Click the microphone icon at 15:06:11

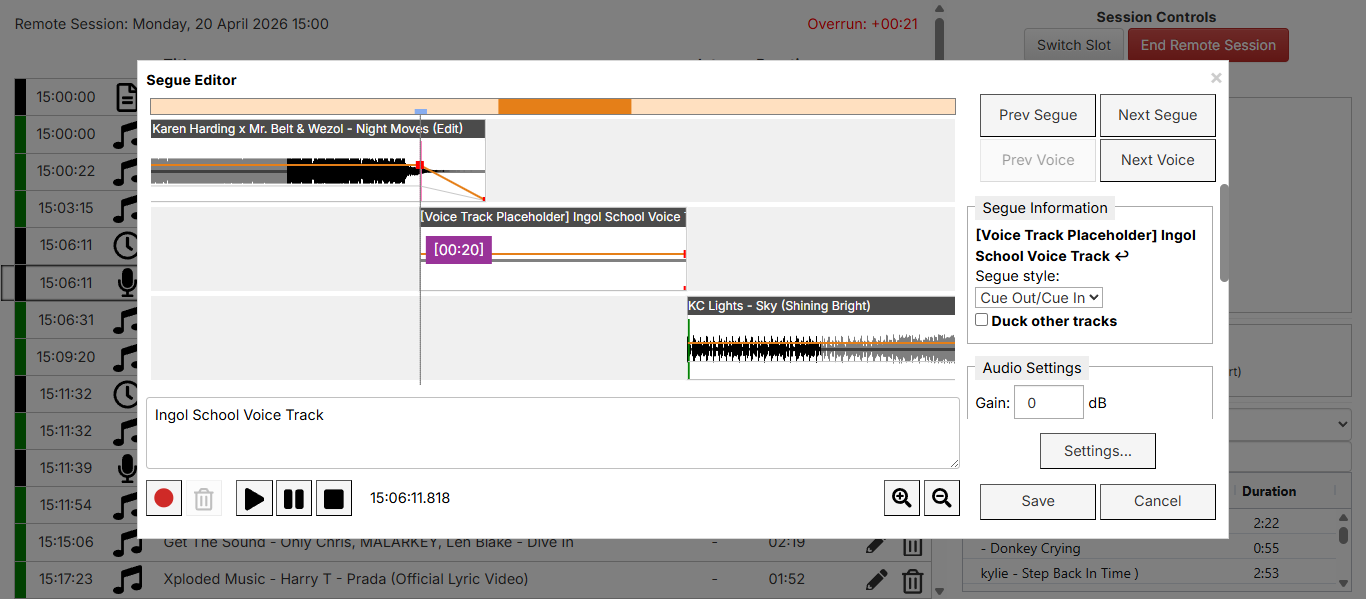point(126,283)
